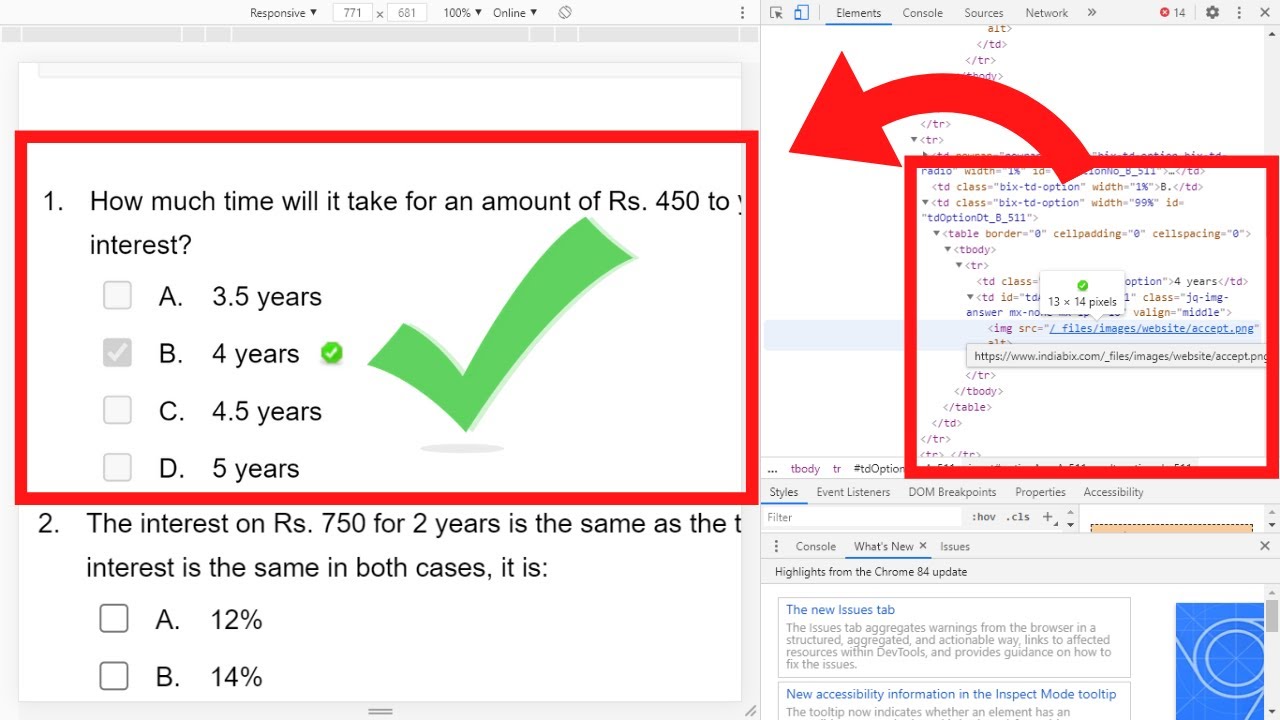The height and width of the screenshot is (720, 1280).
Task: Focus the Styles Filter input
Action: pos(862,517)
